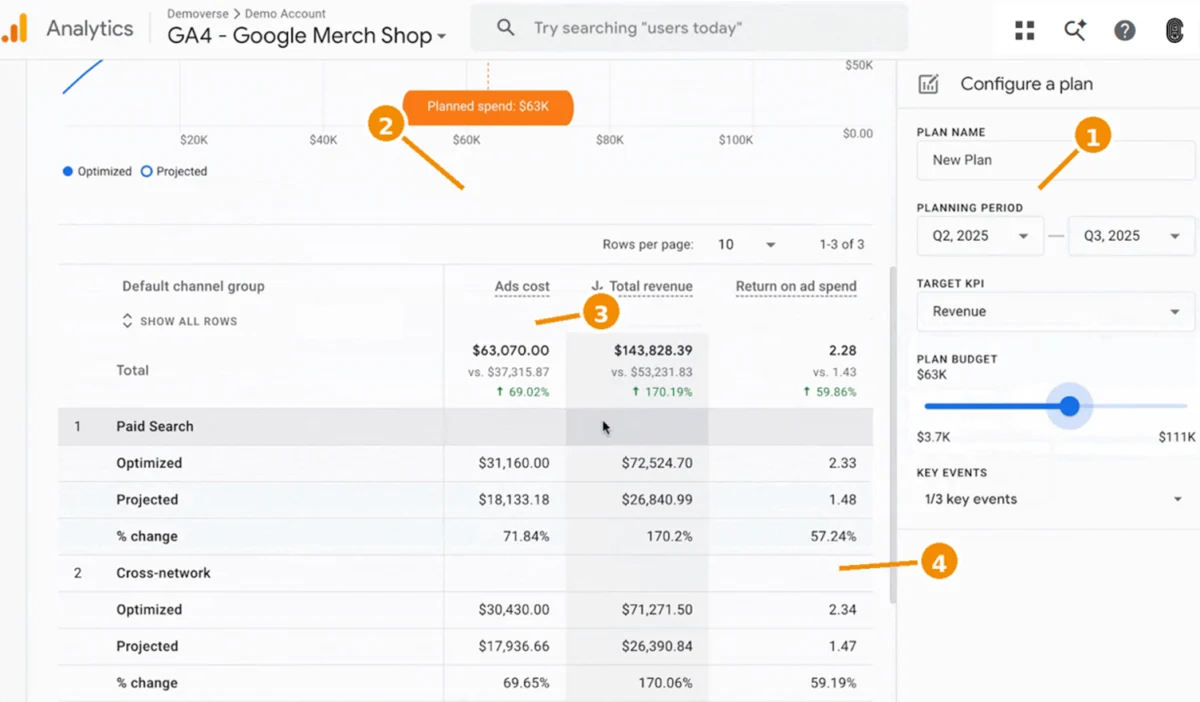Image resolution: width=1200 pixels, height=702 pixels.
Task: Sort by the Ads cost column header
Action: tap(522, 286)
